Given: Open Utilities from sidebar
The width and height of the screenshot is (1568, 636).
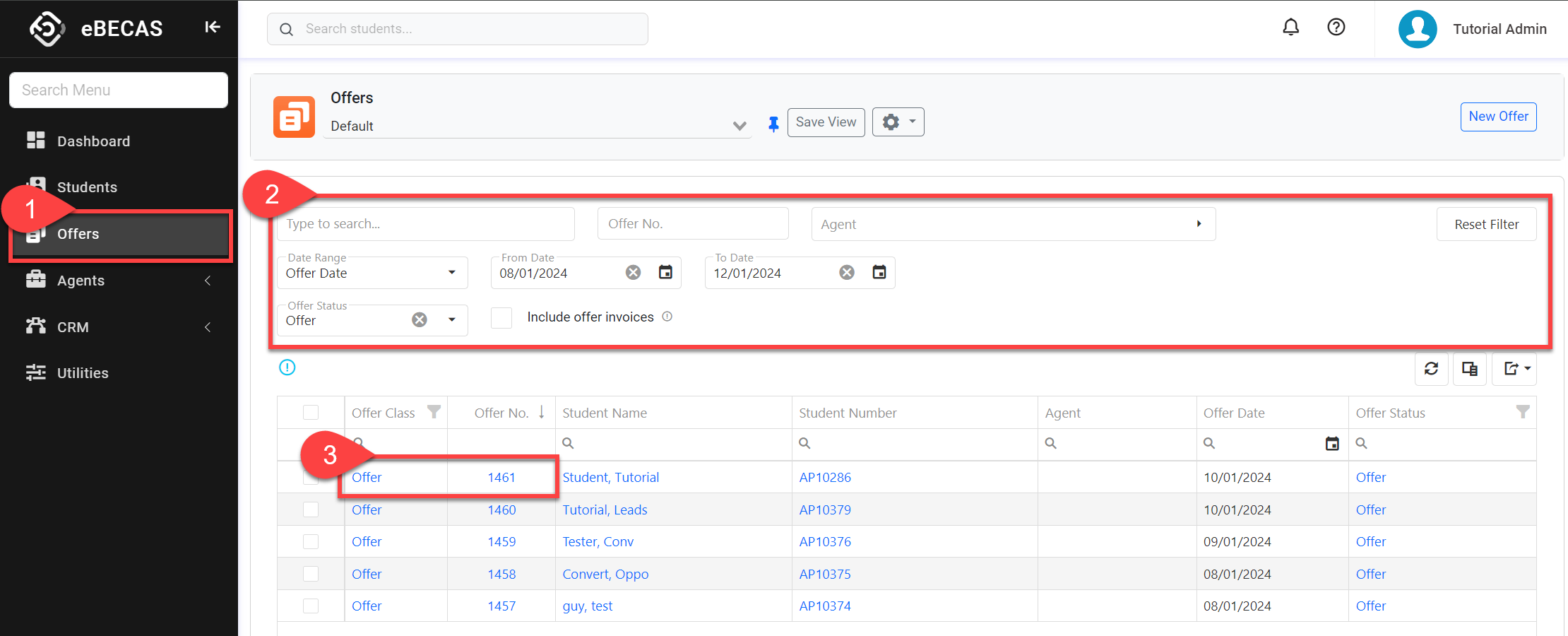Looking at the screenshot, I should [83, 373].
